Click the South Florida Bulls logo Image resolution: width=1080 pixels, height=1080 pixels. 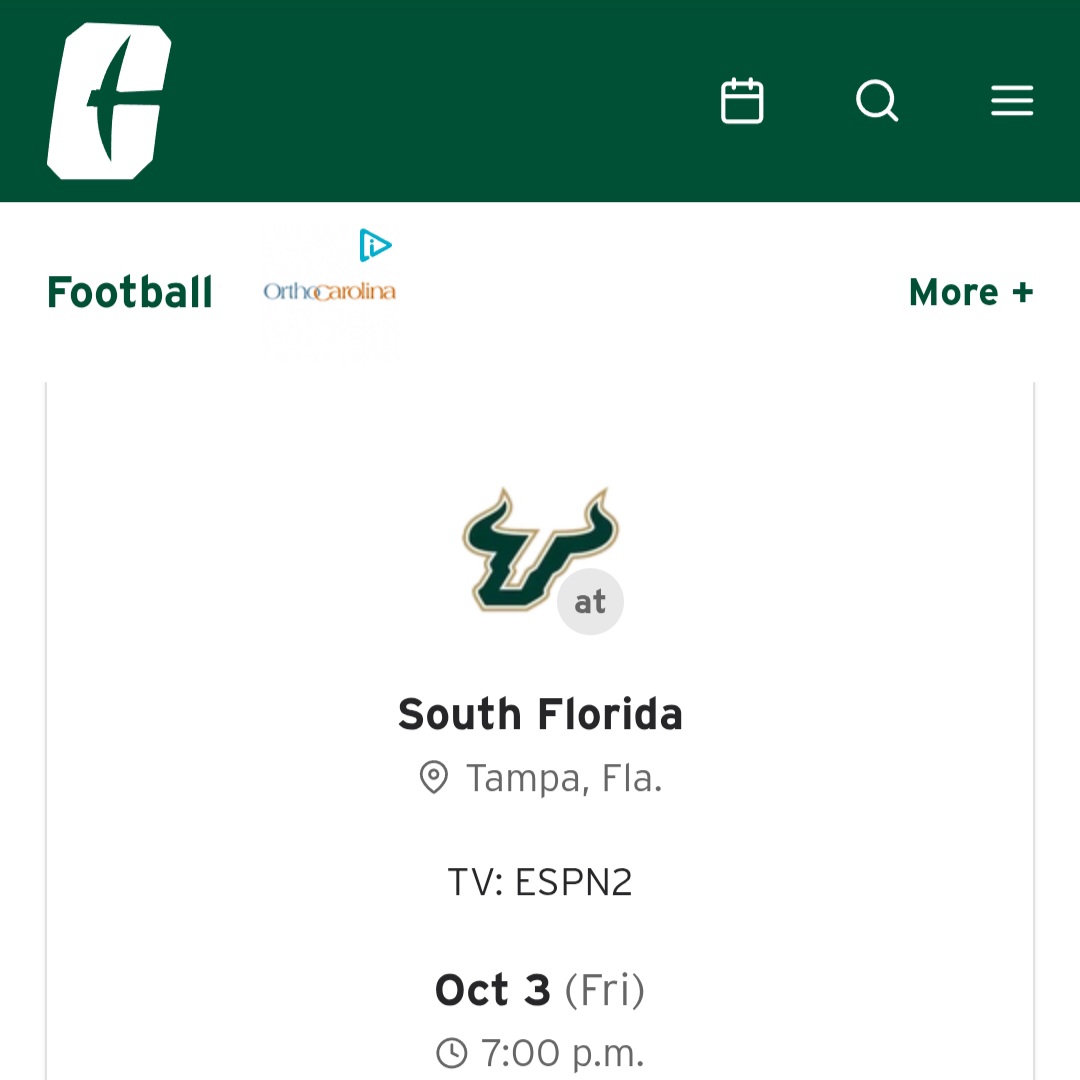pos(528,548)
